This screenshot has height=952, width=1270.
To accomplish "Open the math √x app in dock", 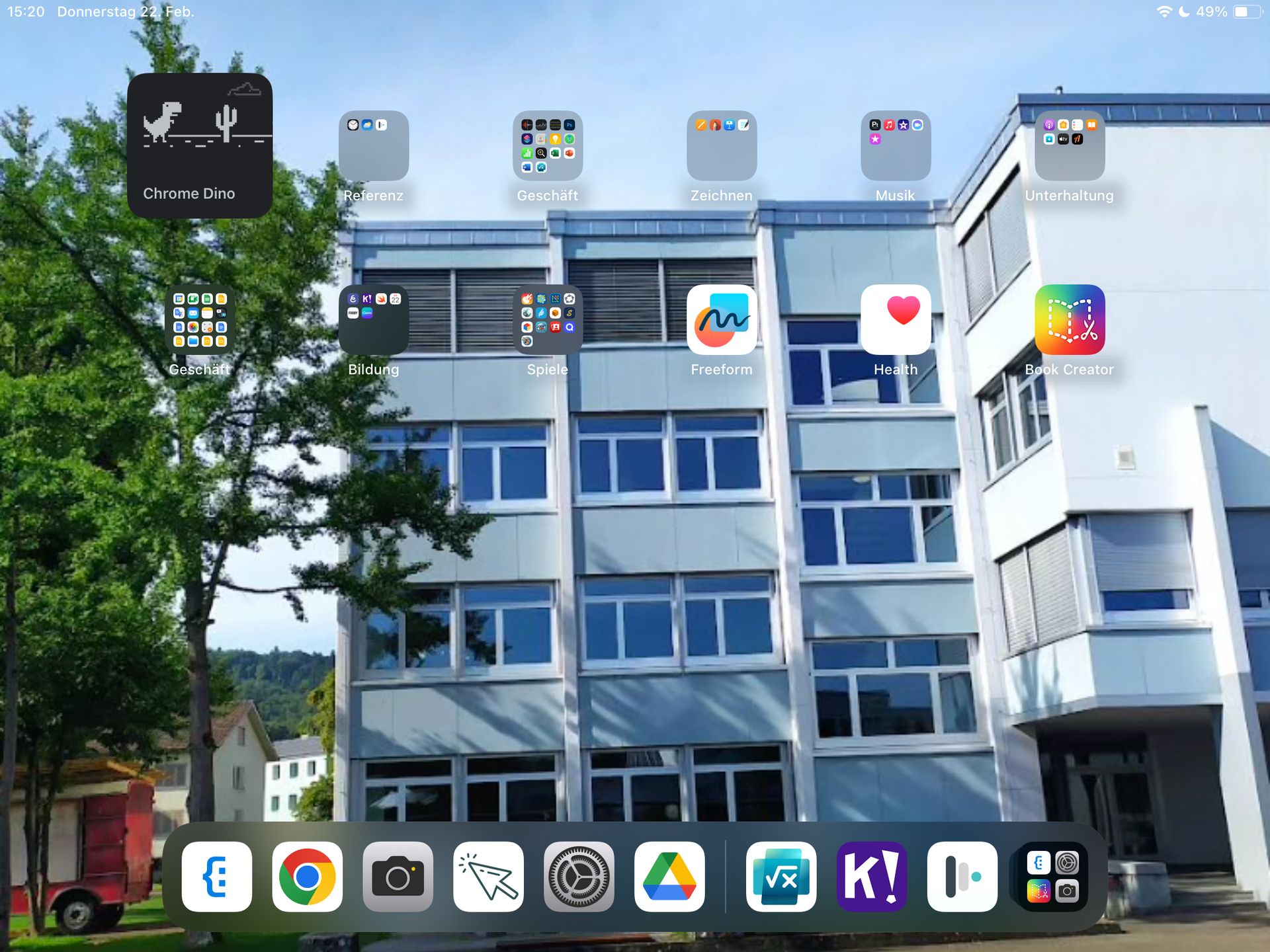I will pos(781,877).
